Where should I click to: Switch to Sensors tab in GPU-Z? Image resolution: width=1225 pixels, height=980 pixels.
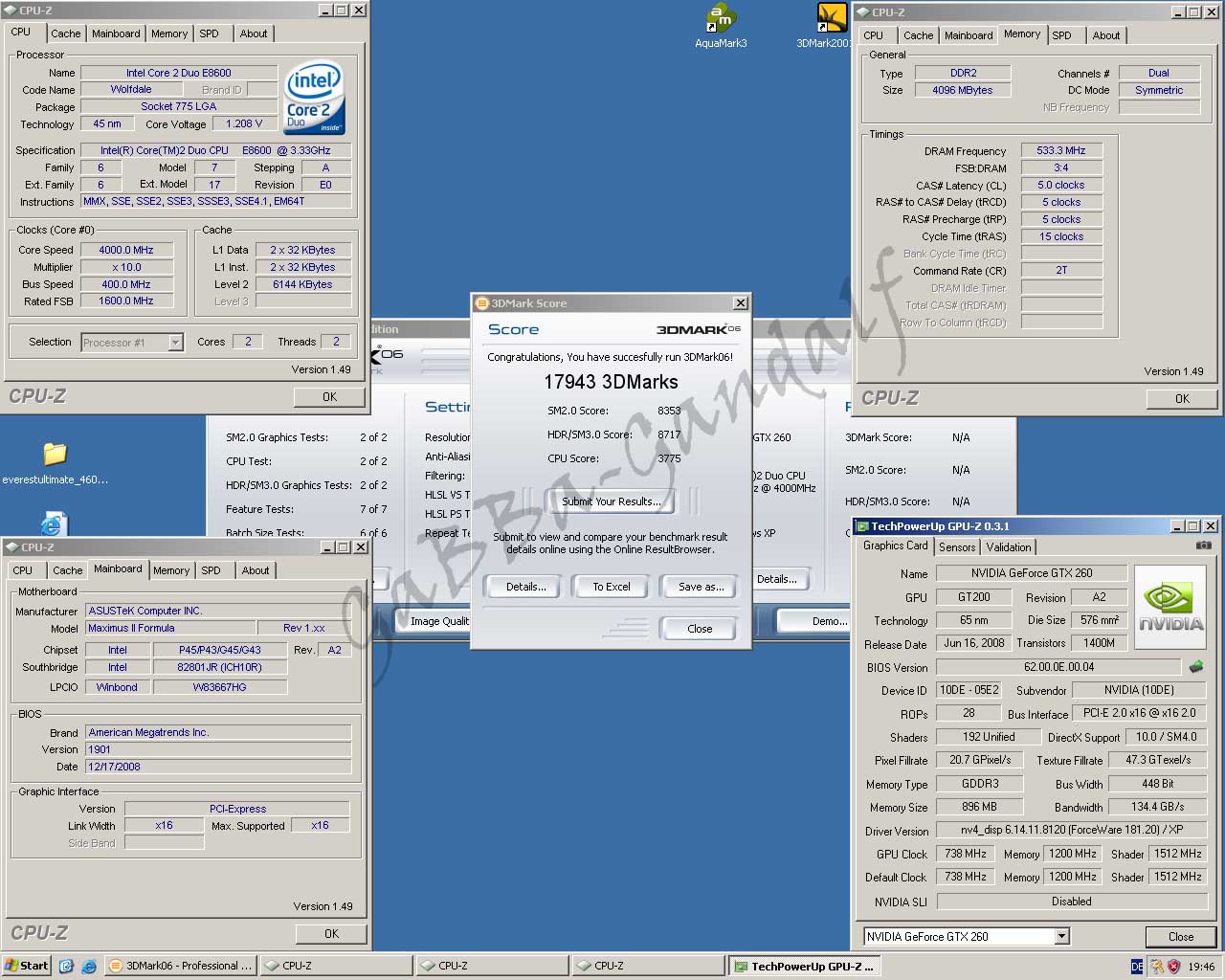click(957, 547)
